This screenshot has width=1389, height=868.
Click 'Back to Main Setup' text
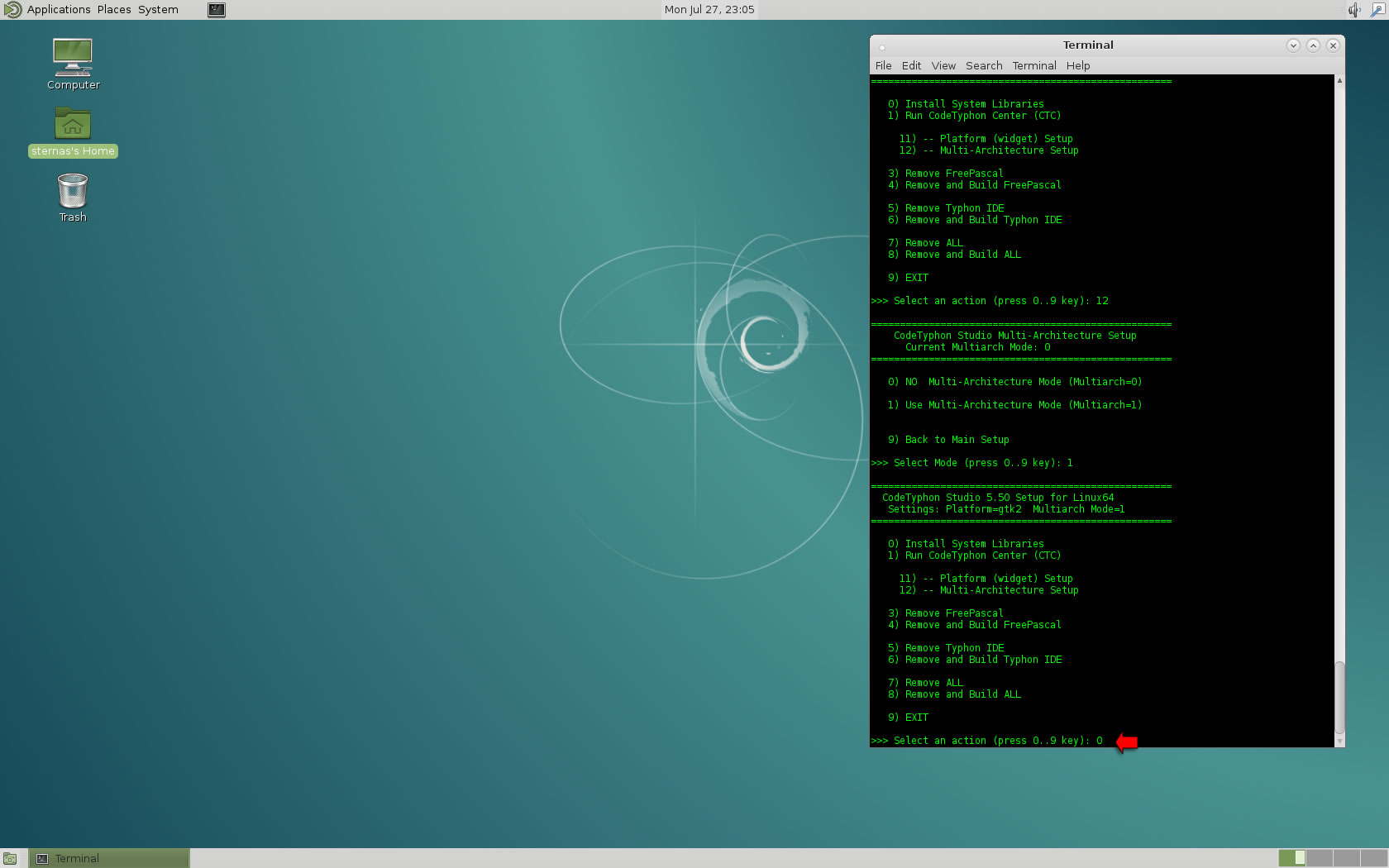tap(957, 440)
